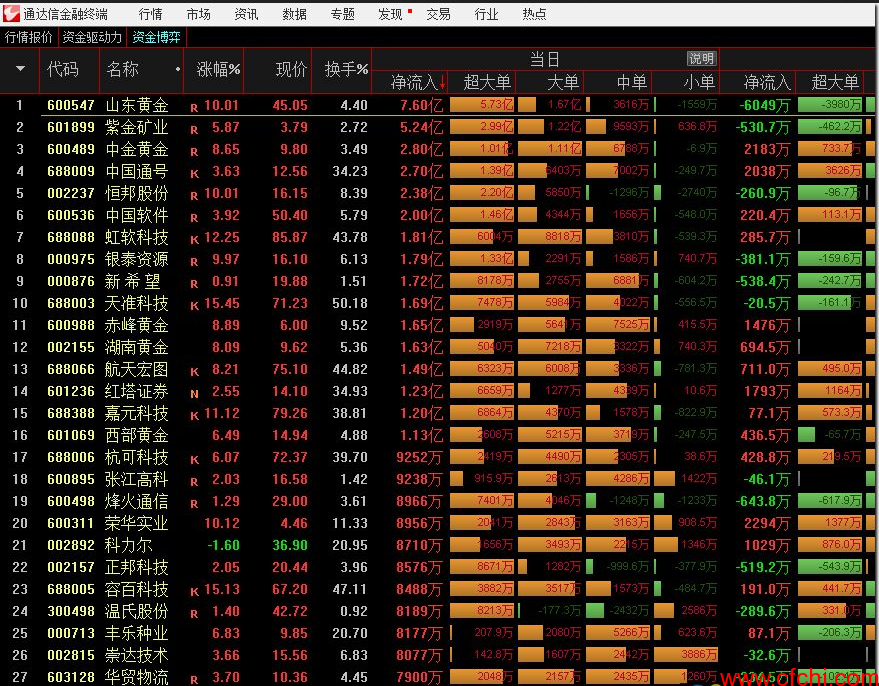The height and width of the screenshot is (686, 879).
Task: Select stock name 中金黄金
Action: (x=137, y=149)
